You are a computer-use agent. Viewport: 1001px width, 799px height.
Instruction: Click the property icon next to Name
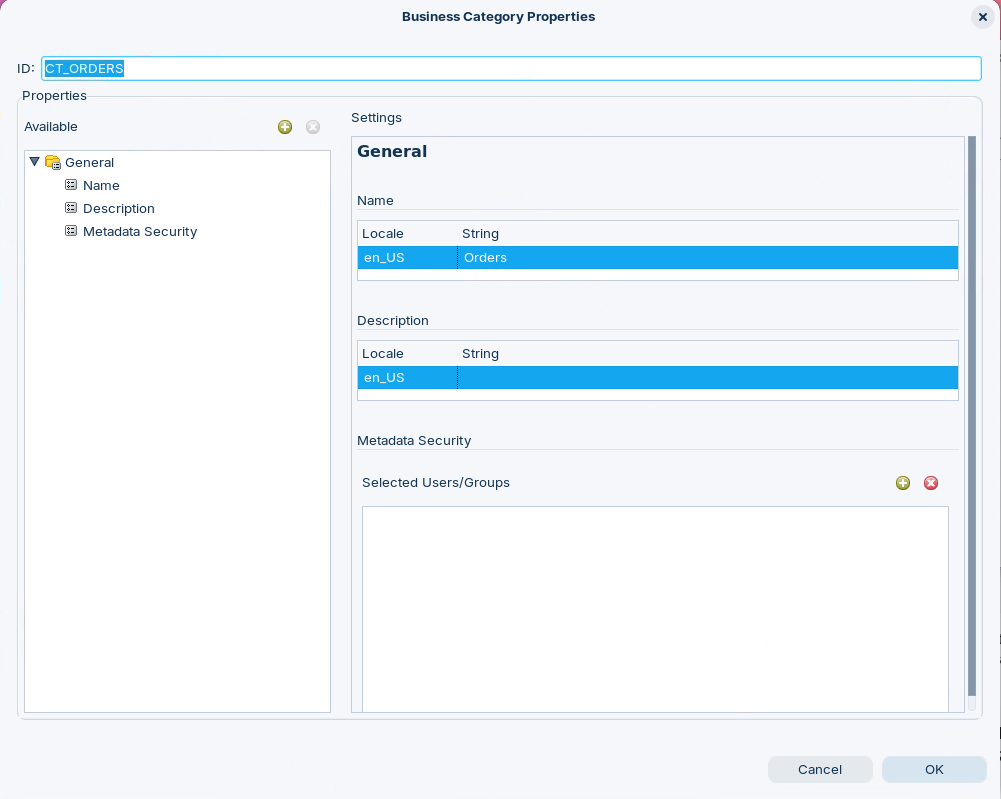point(71,185)
